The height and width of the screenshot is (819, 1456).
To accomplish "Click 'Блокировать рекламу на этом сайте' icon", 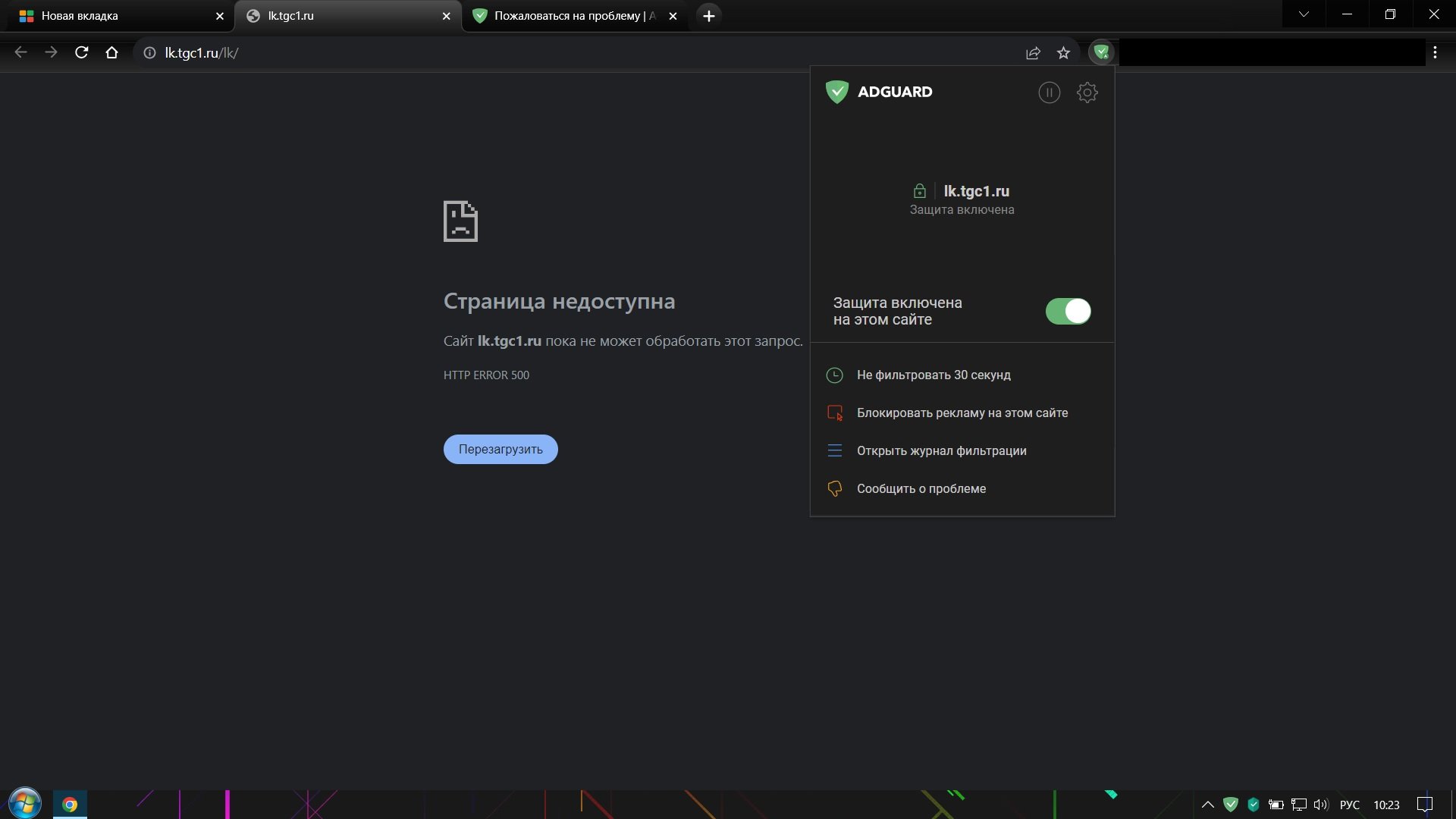I will click(834, 413).
